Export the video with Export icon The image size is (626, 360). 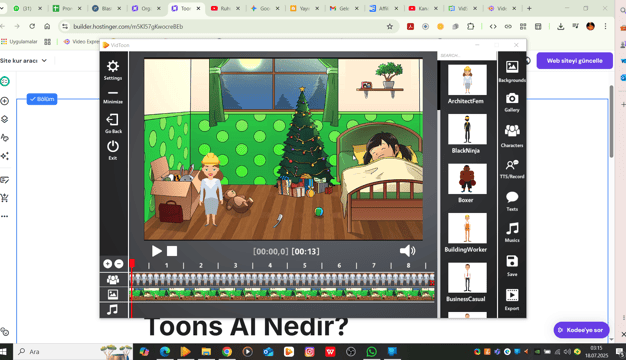[x=512, y=299]
